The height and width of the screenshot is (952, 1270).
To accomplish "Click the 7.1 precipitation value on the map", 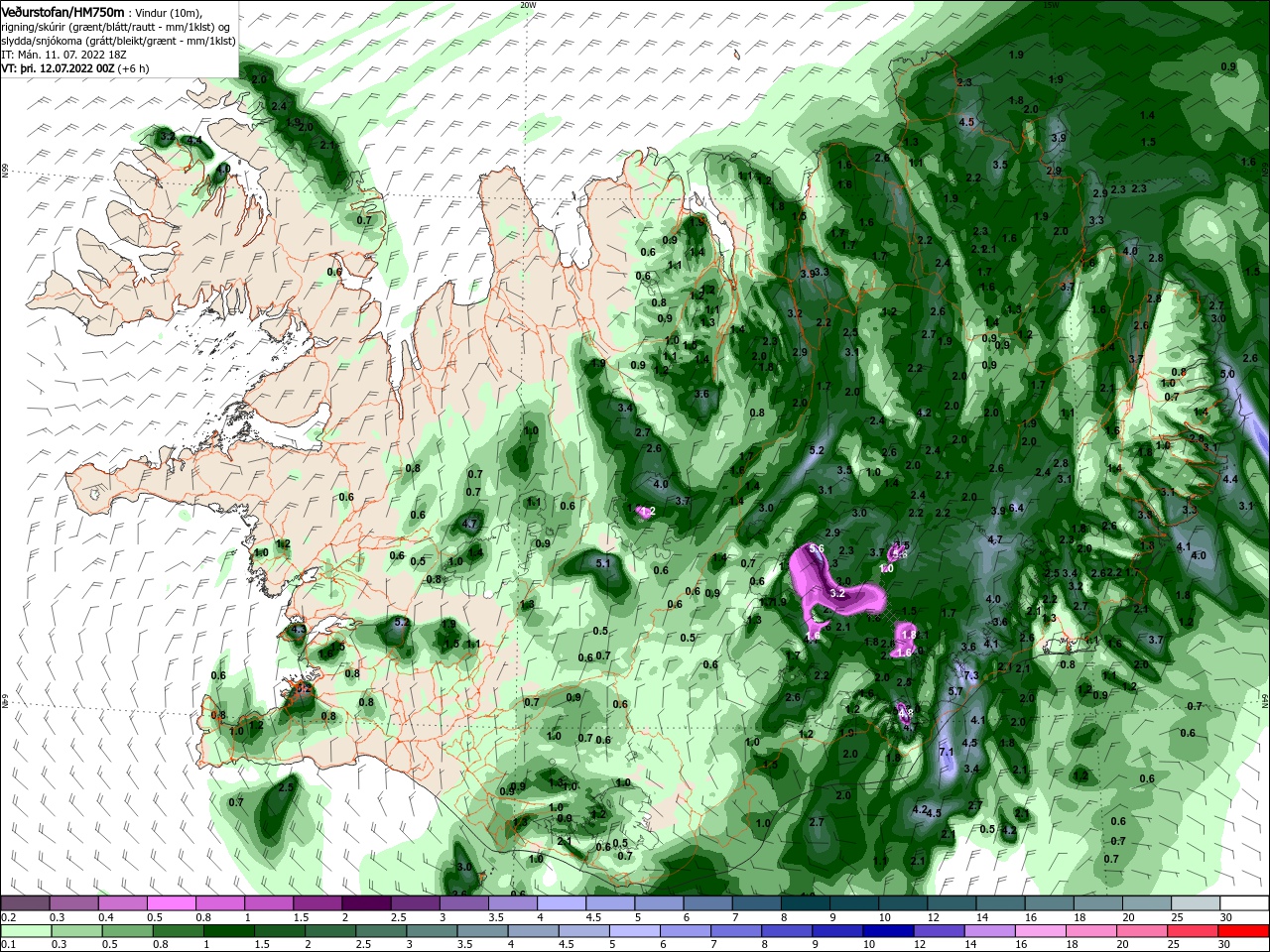I will click(x=946, y=753).
